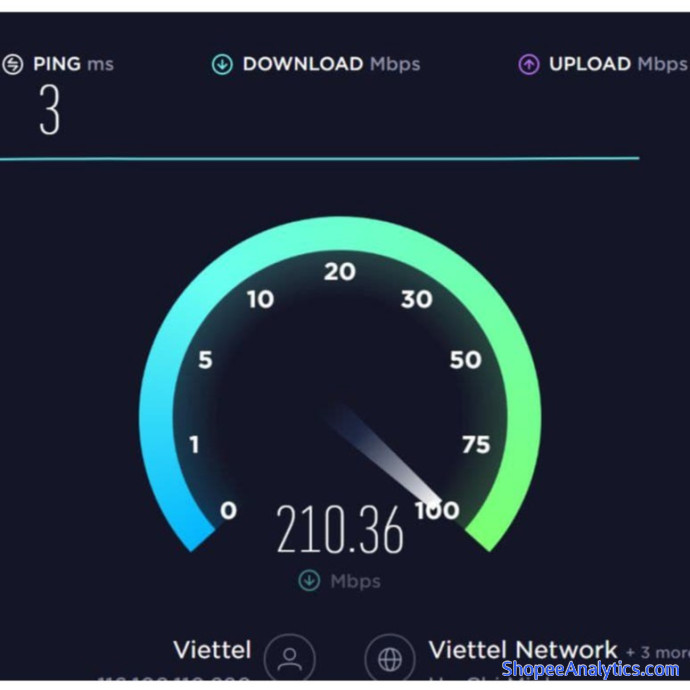Click the 50 mark on the speed gauge
Screen dimensions: 690x690
[465, 360]
